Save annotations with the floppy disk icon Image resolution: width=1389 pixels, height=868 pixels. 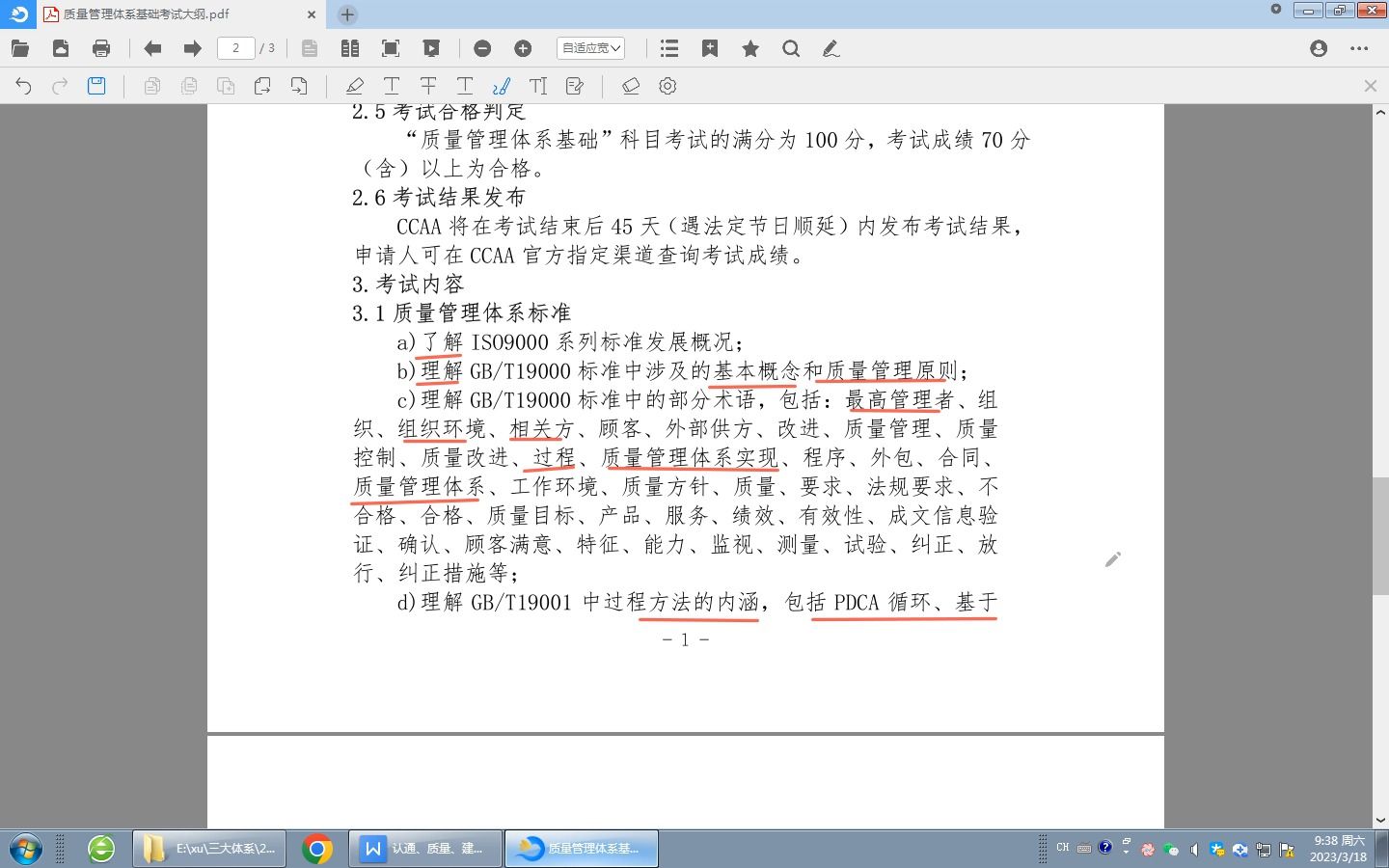tap(96, 86)
